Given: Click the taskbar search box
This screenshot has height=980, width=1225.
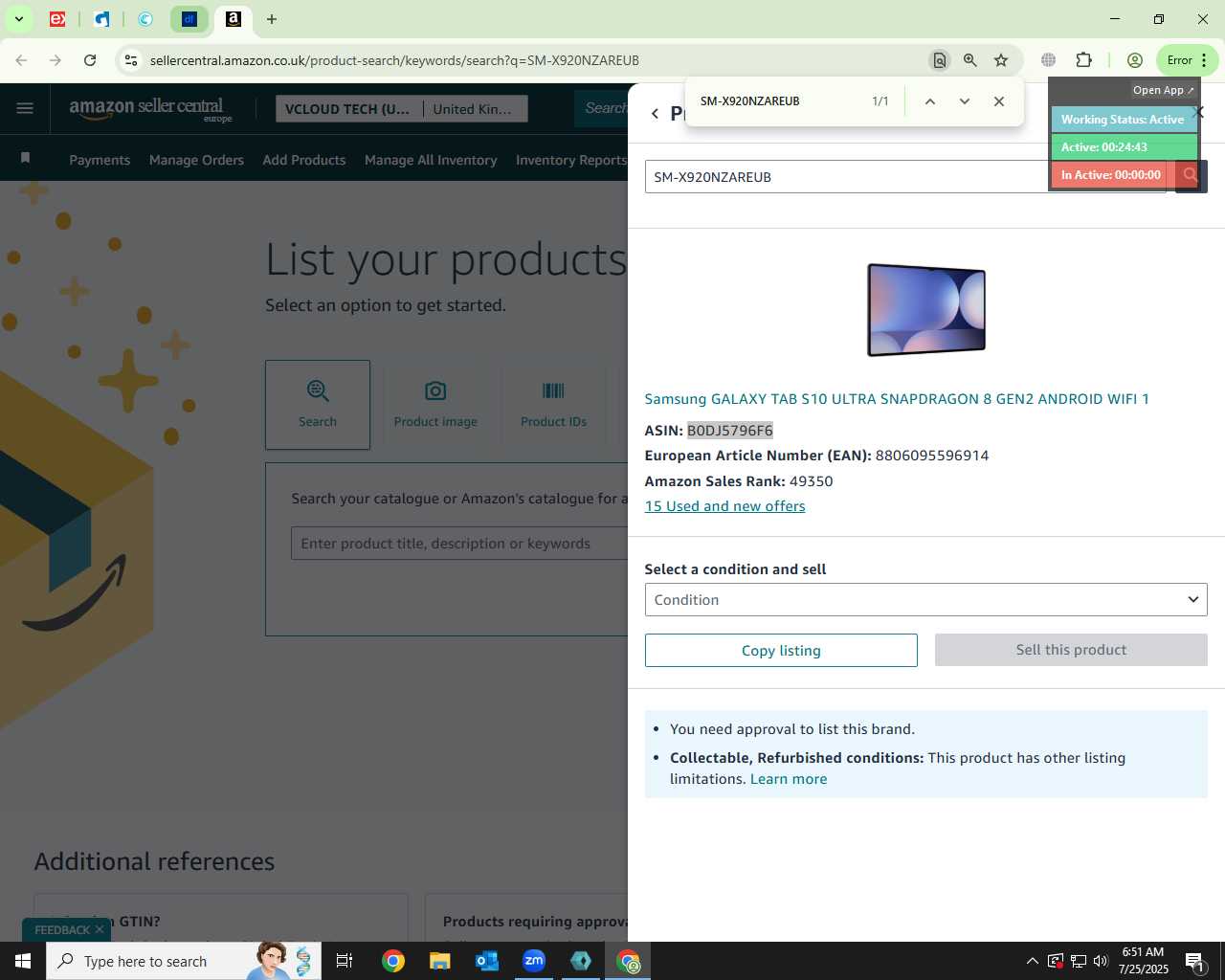Looking at the screenshot, I should 182,961.
